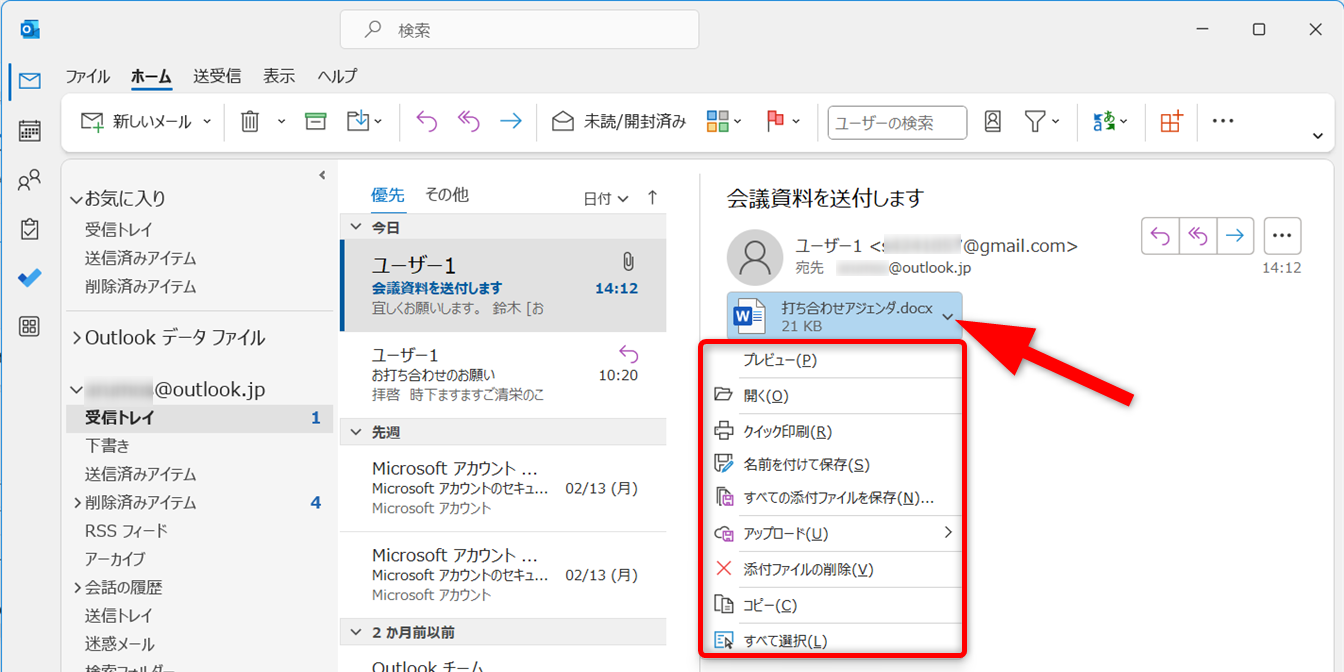Click the 新しいメール button

(137, 121)
